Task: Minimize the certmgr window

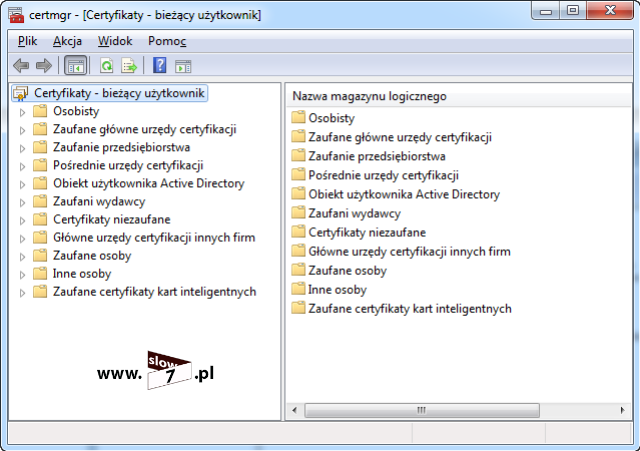Action: 546,11
